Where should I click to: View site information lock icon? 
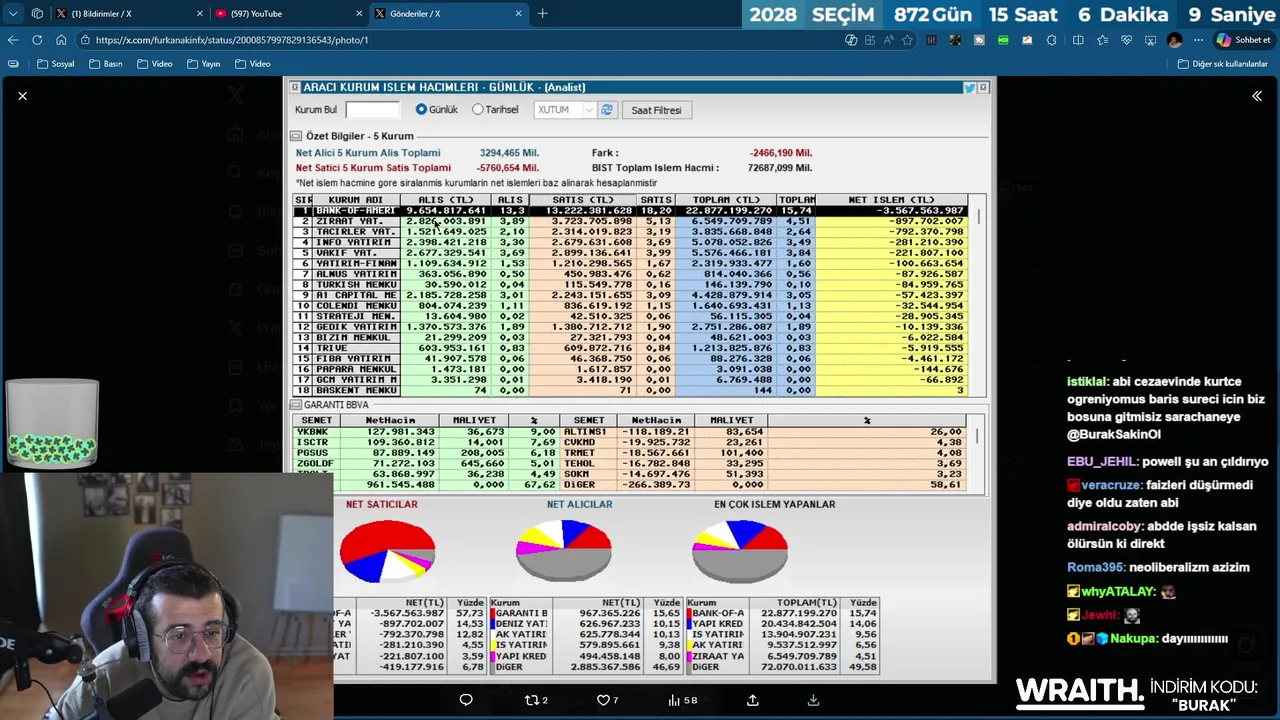[x=86, y=40]
